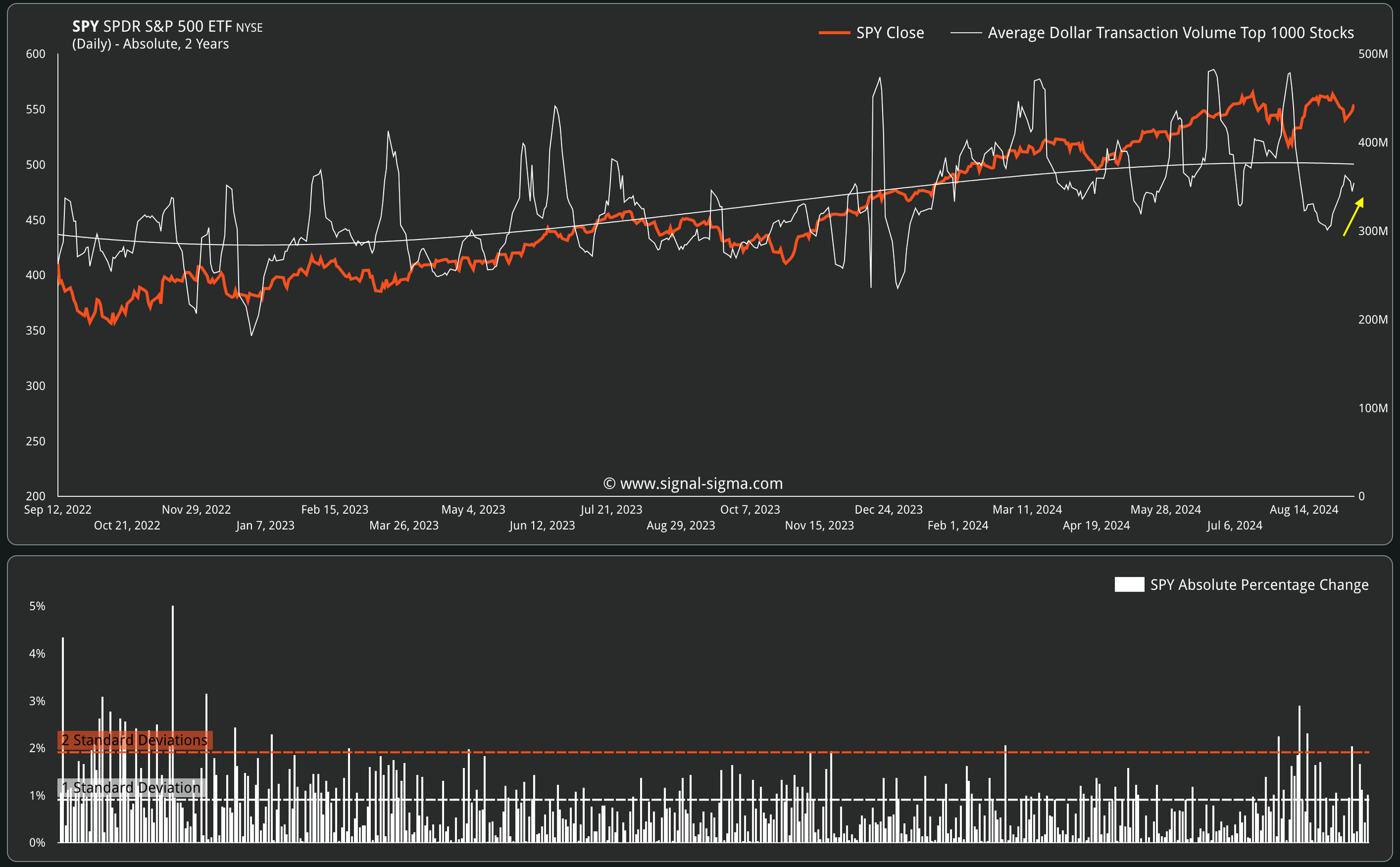1400x867 pixels.
Task: Click the 1% axis label in lower chart
Action: tap(38, 795)
